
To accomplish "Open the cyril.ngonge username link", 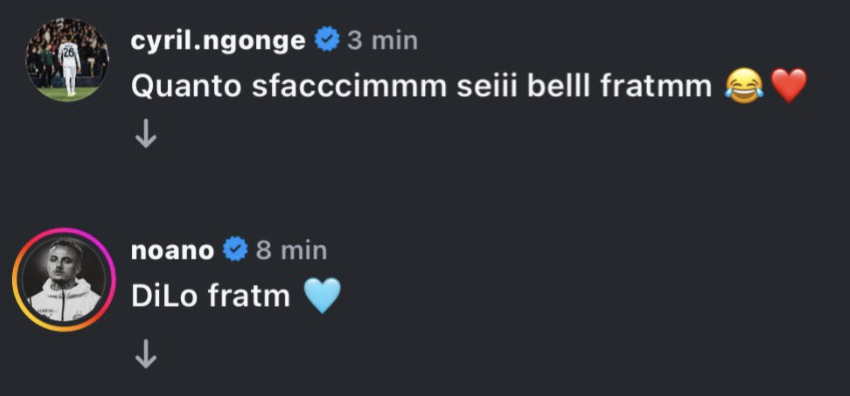I will click(218, 41).
